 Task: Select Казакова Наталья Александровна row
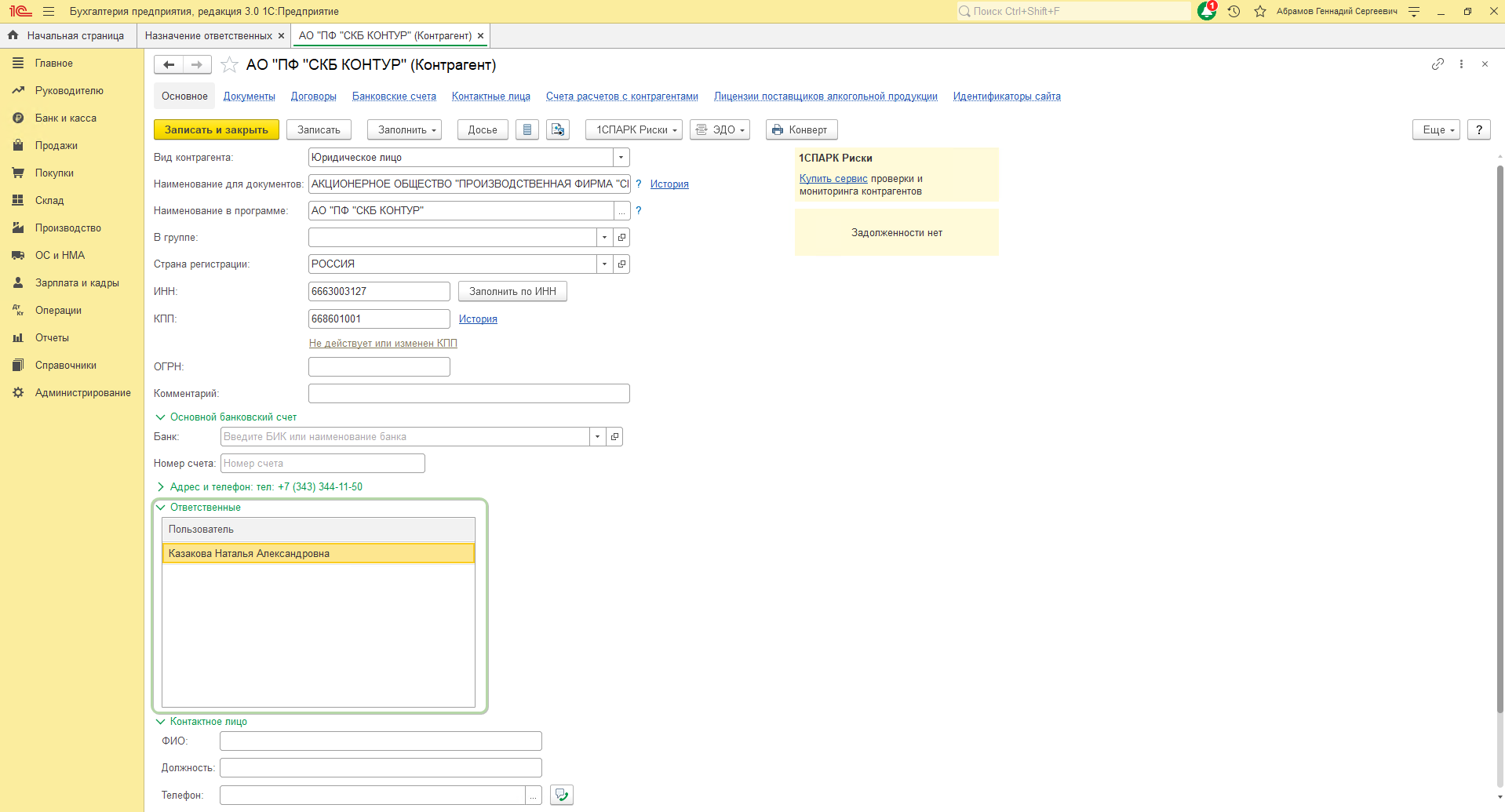point(318,554)
